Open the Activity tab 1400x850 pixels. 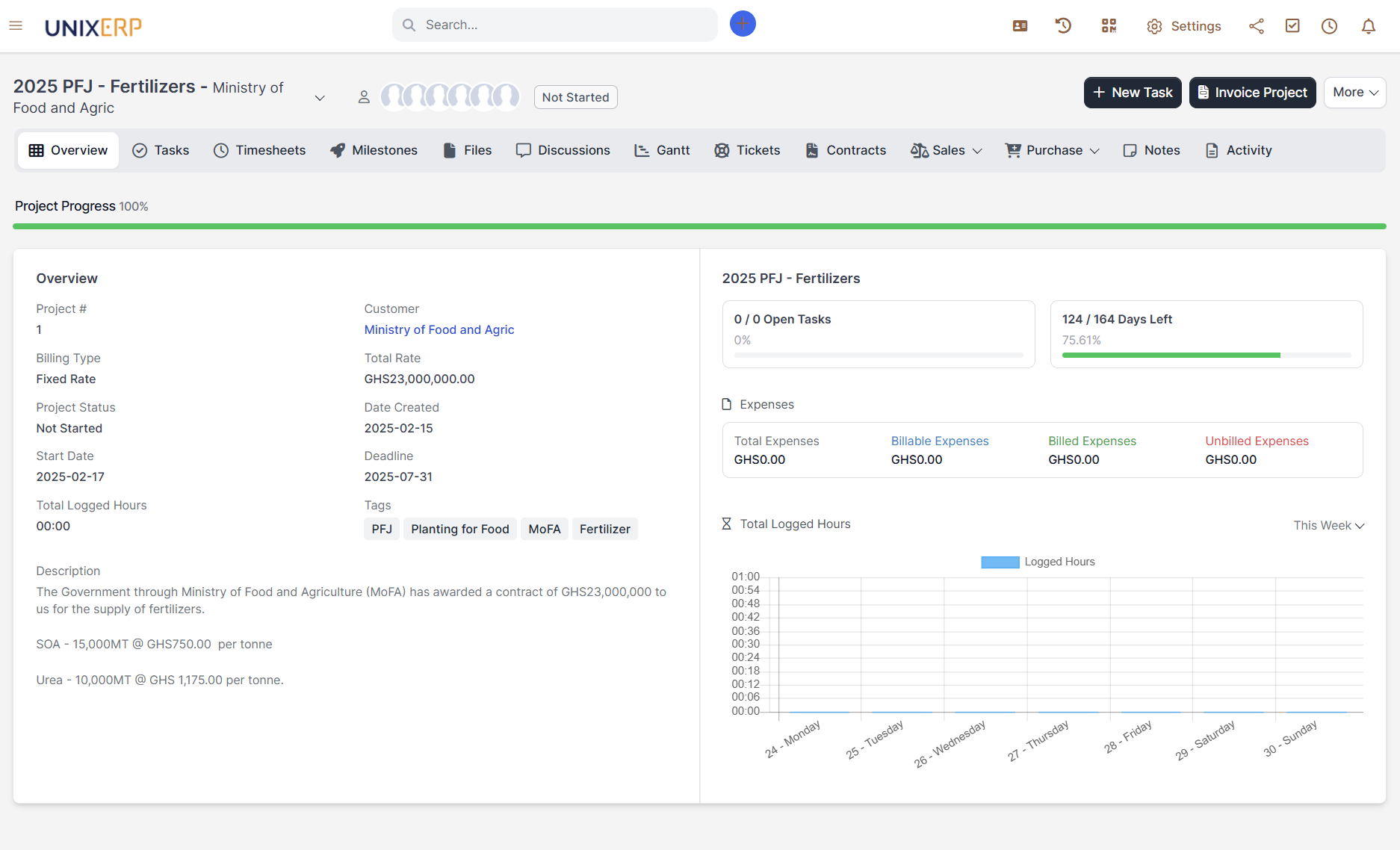point(1238,150)
